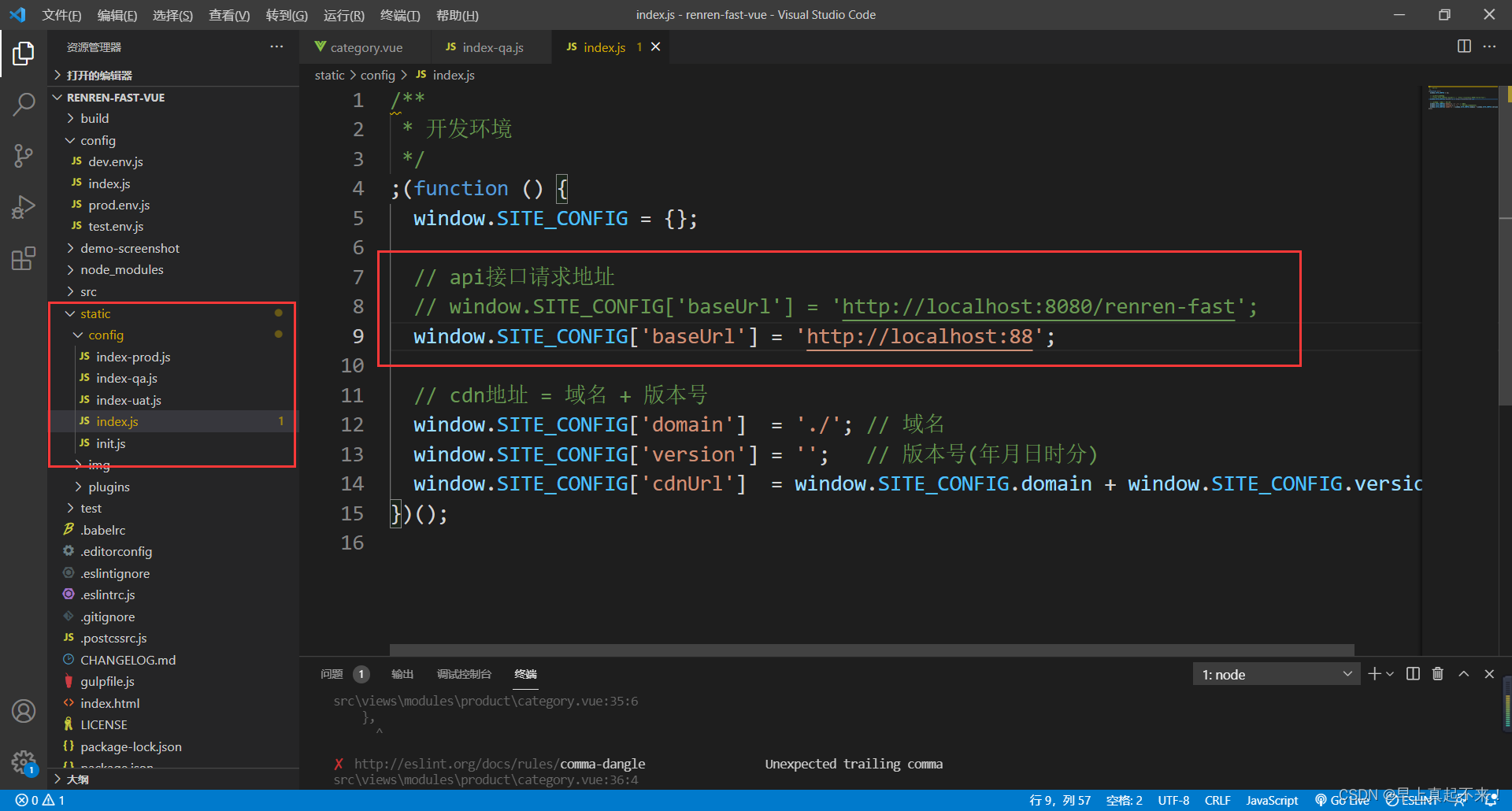Collapse the static folder

(x=95, y=313)
